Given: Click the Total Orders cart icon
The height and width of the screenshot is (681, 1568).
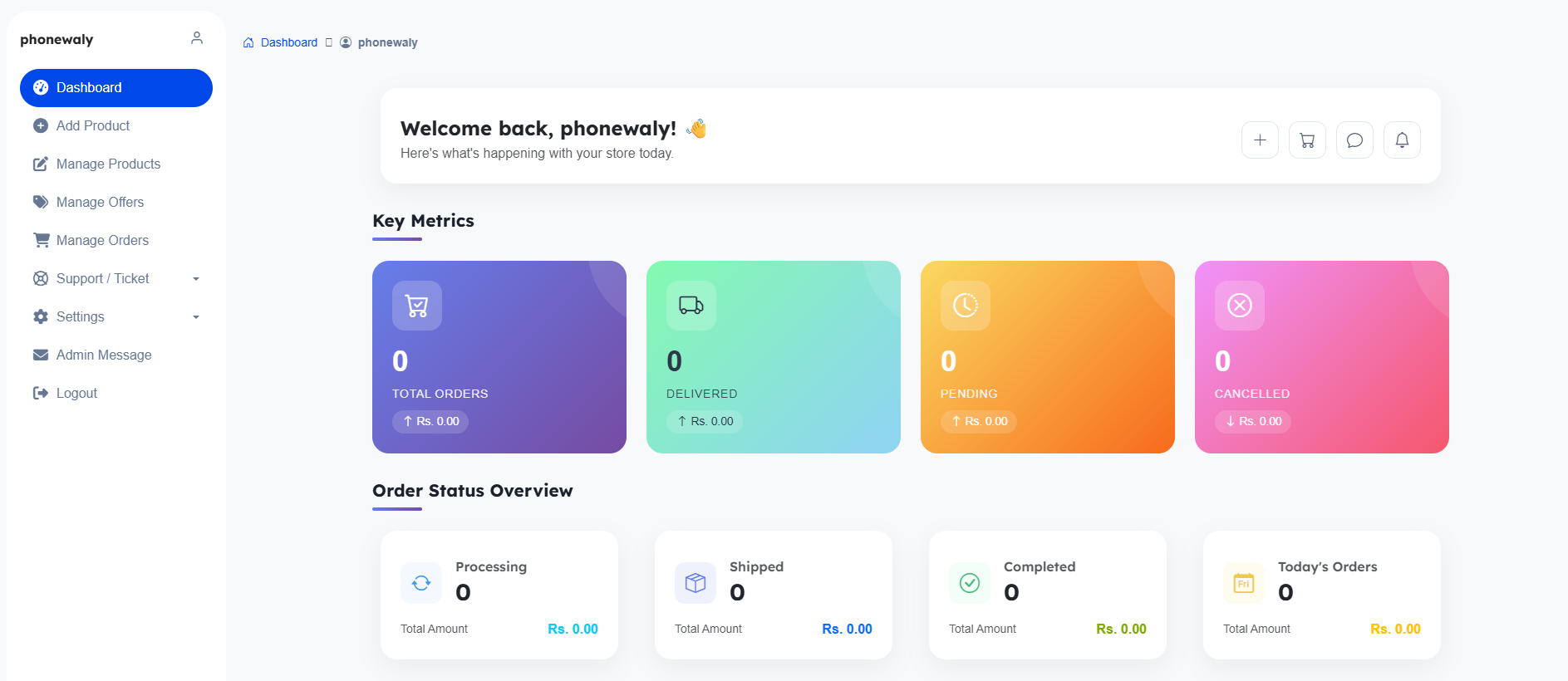Looking at the screenshot, I should click(417, 306).
